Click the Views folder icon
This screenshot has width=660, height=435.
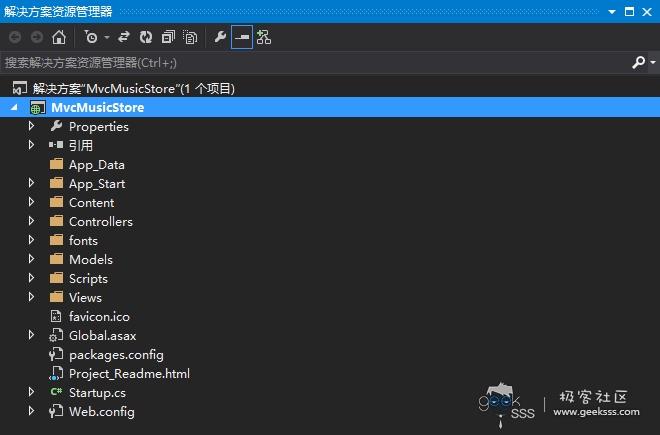pyautogui.click(x=56, y=296)
